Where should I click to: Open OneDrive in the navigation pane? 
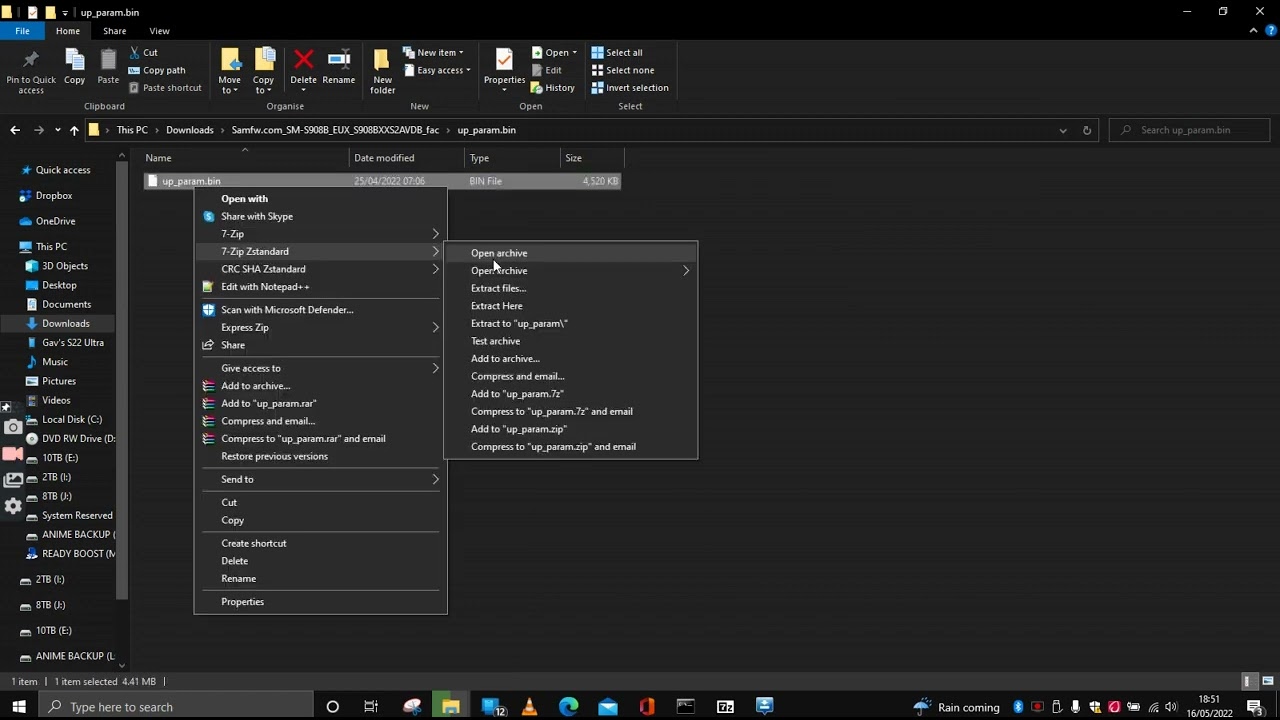55,221
